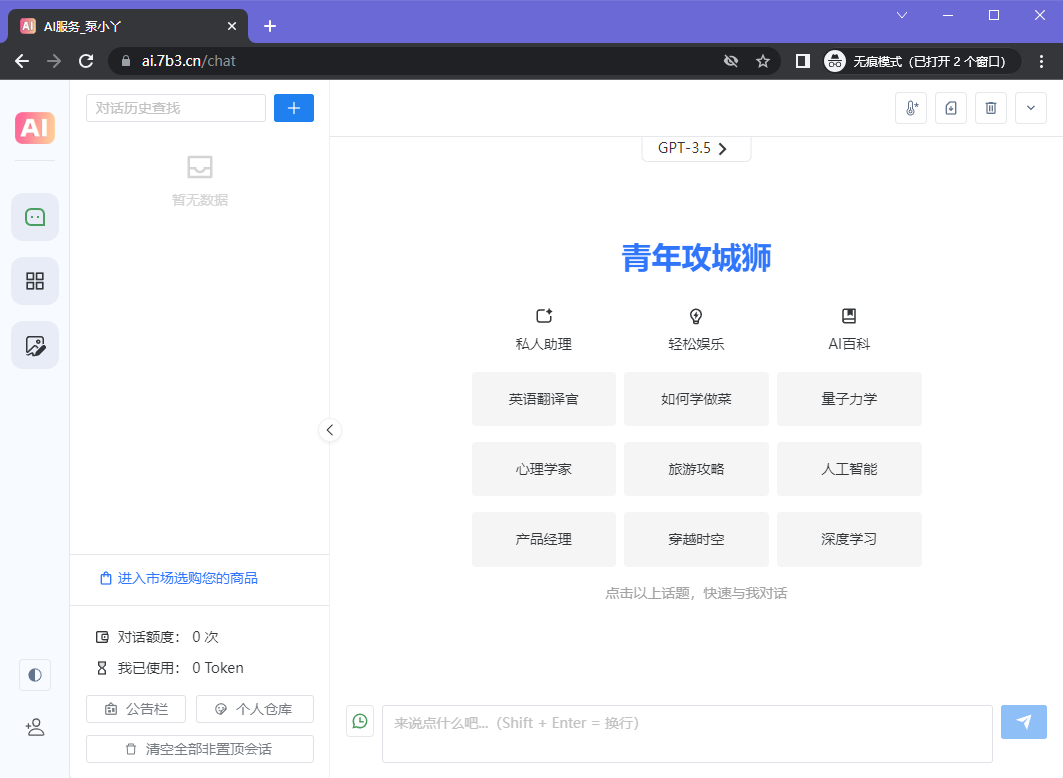Click the green chat icon beside the input box
The width and height of the screenshot is (1063, 778).
click(360, 721)
